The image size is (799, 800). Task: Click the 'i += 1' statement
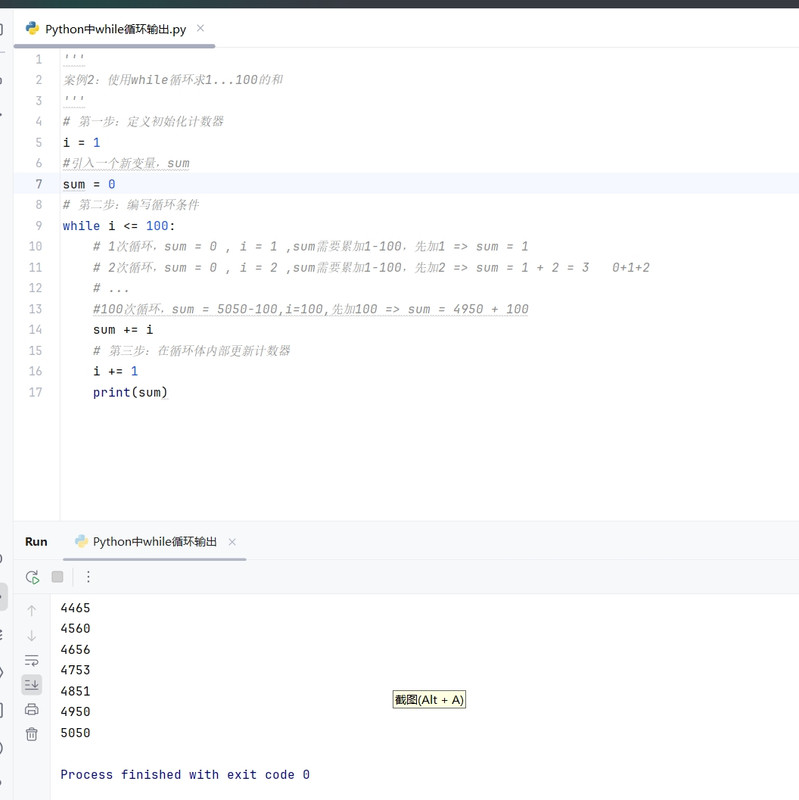point(115,371)
